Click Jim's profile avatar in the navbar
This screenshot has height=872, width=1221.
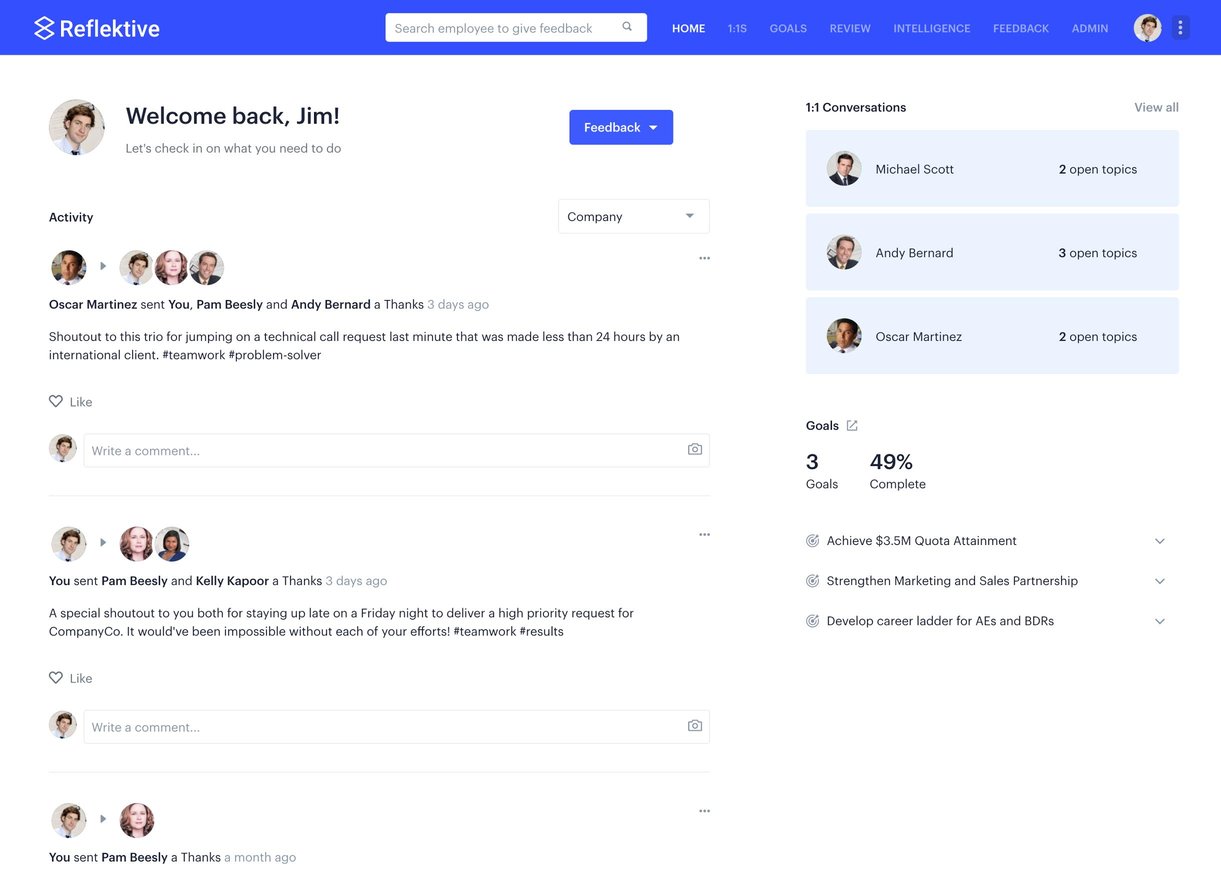[1147, 27]
